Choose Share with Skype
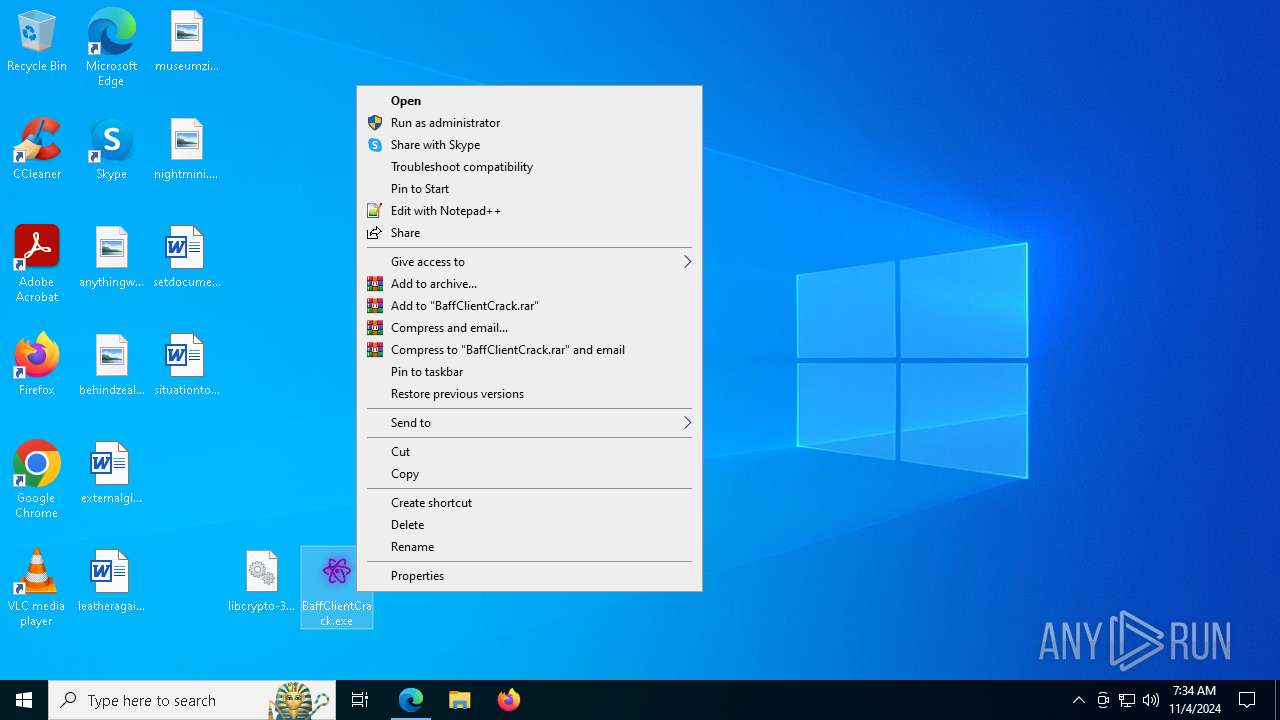This screenshot has width=1280, height=720. (529, 145)
